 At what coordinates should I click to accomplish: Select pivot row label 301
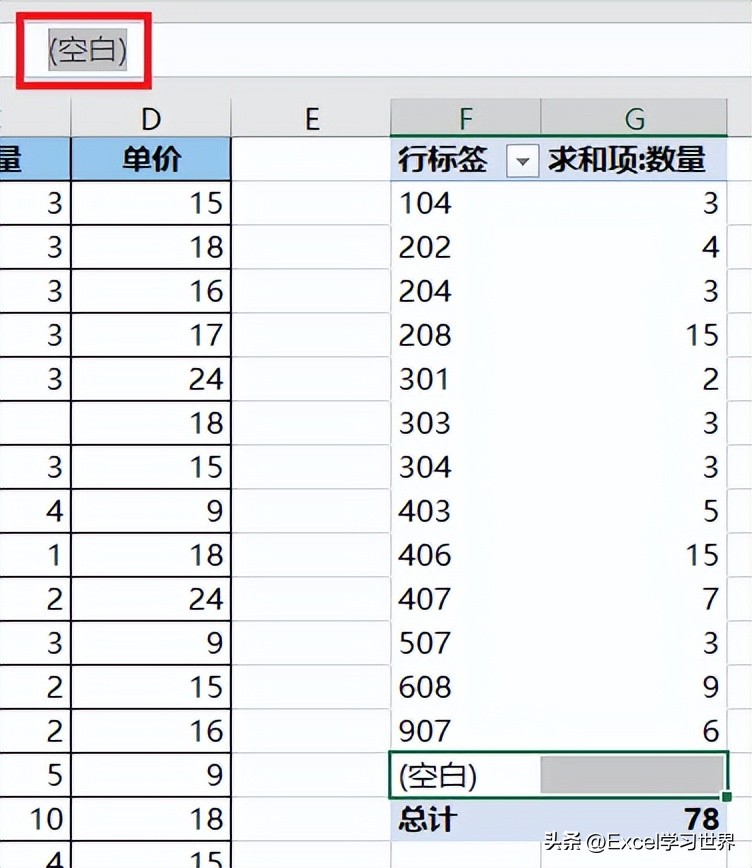pos(424,379)
